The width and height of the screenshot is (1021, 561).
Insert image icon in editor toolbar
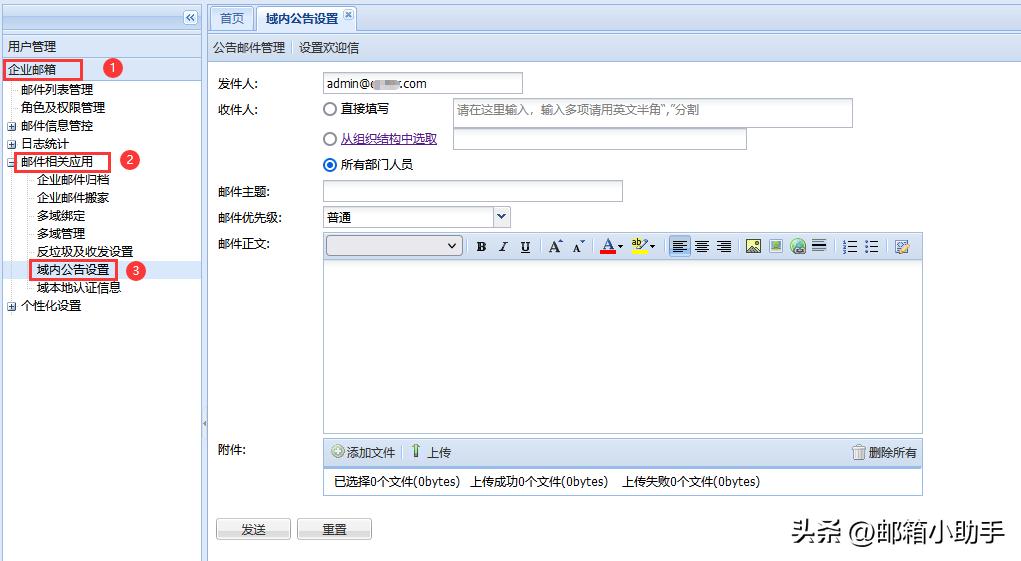(753, 247)
